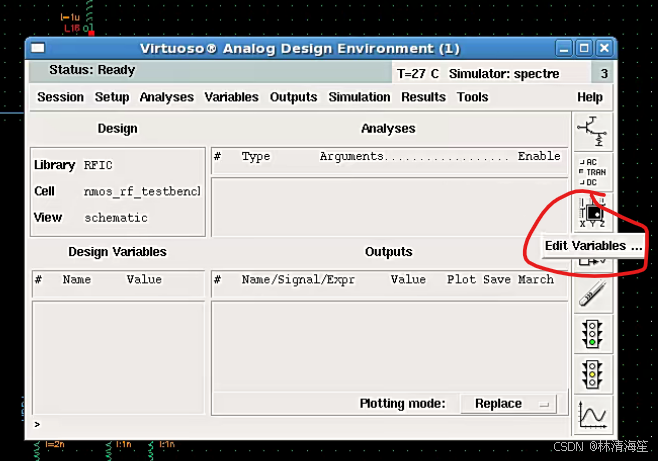Screen dimensions: 658x461
Task: Click the Simulator: spectre status text
Action: pyautogui.click(x=504, y=74)
